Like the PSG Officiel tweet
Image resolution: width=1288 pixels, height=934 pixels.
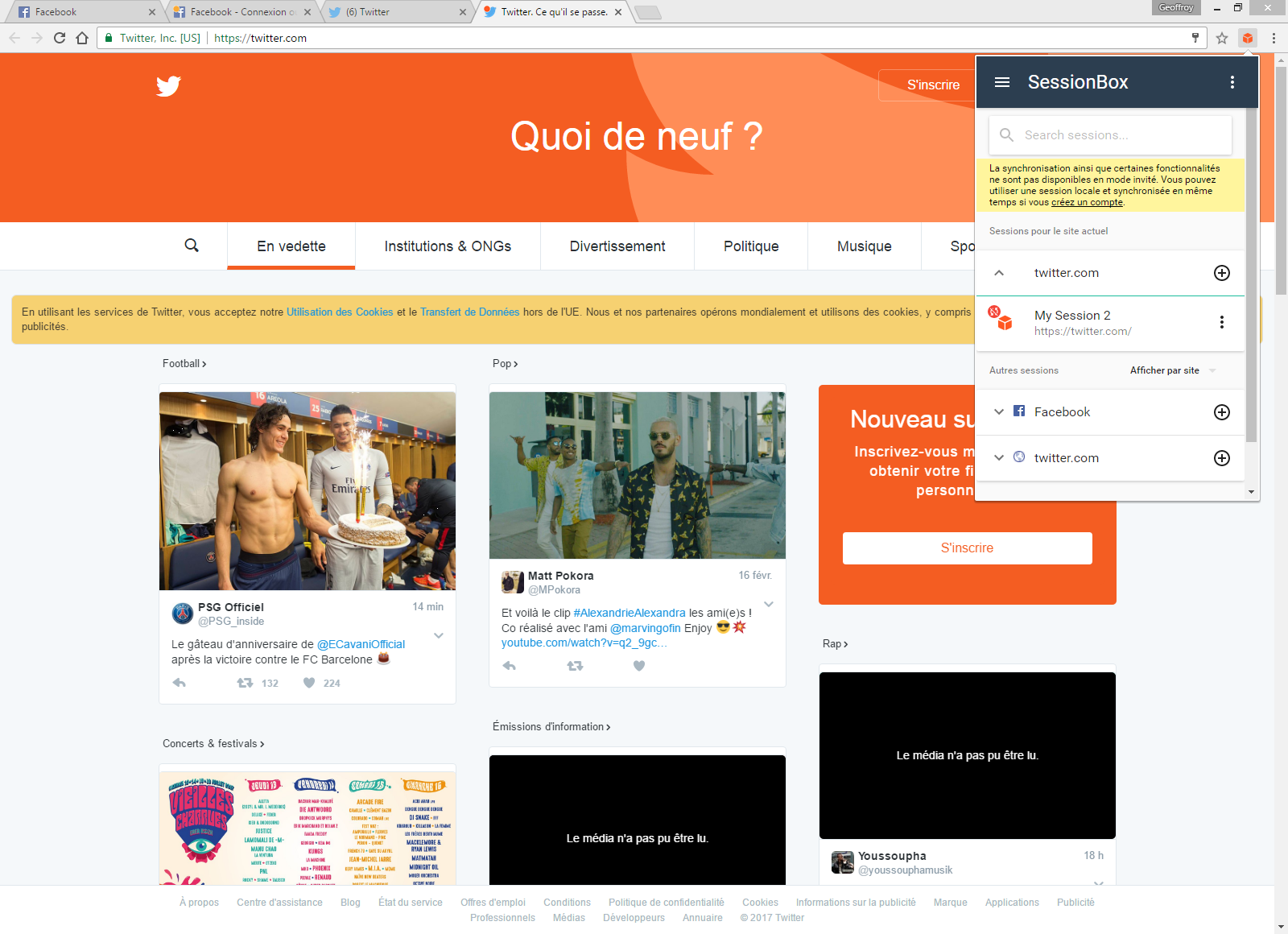[309, 683]
